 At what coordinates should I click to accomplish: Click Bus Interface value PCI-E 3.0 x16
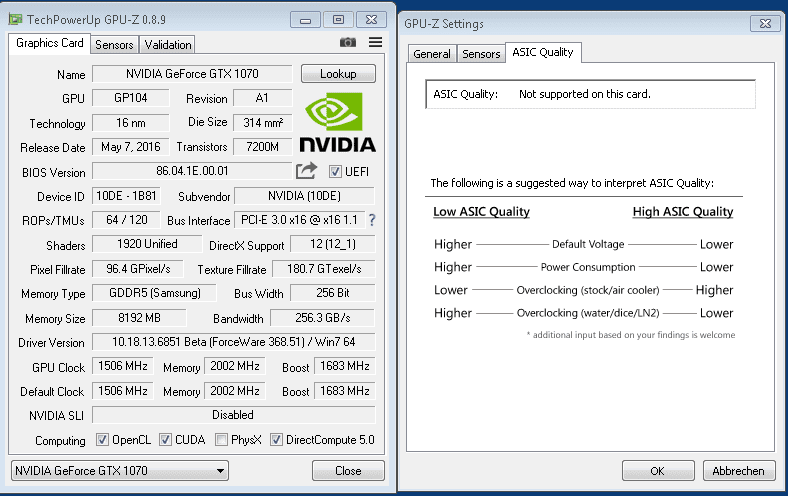pos(300,220)
